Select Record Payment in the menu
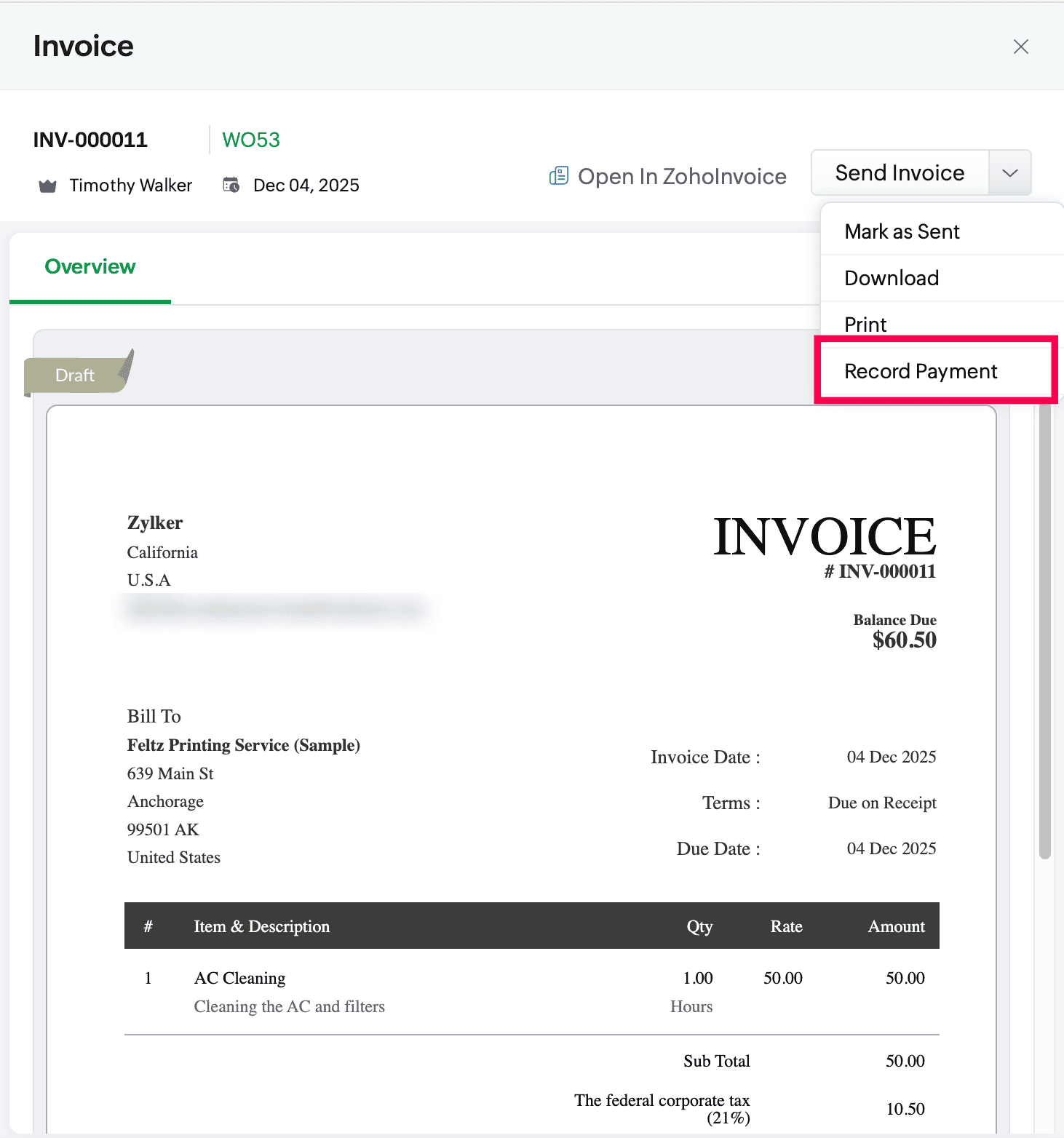This screenshot has width=1064, height=1138. 920,371
